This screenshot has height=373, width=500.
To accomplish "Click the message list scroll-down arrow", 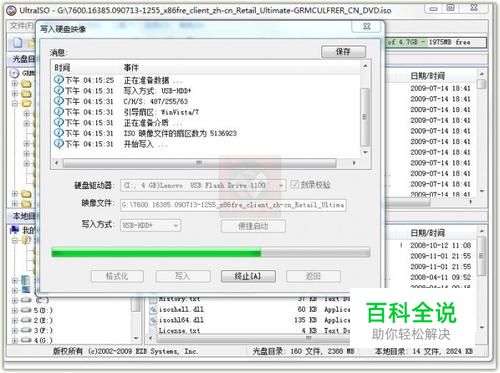I will [365, 152].
